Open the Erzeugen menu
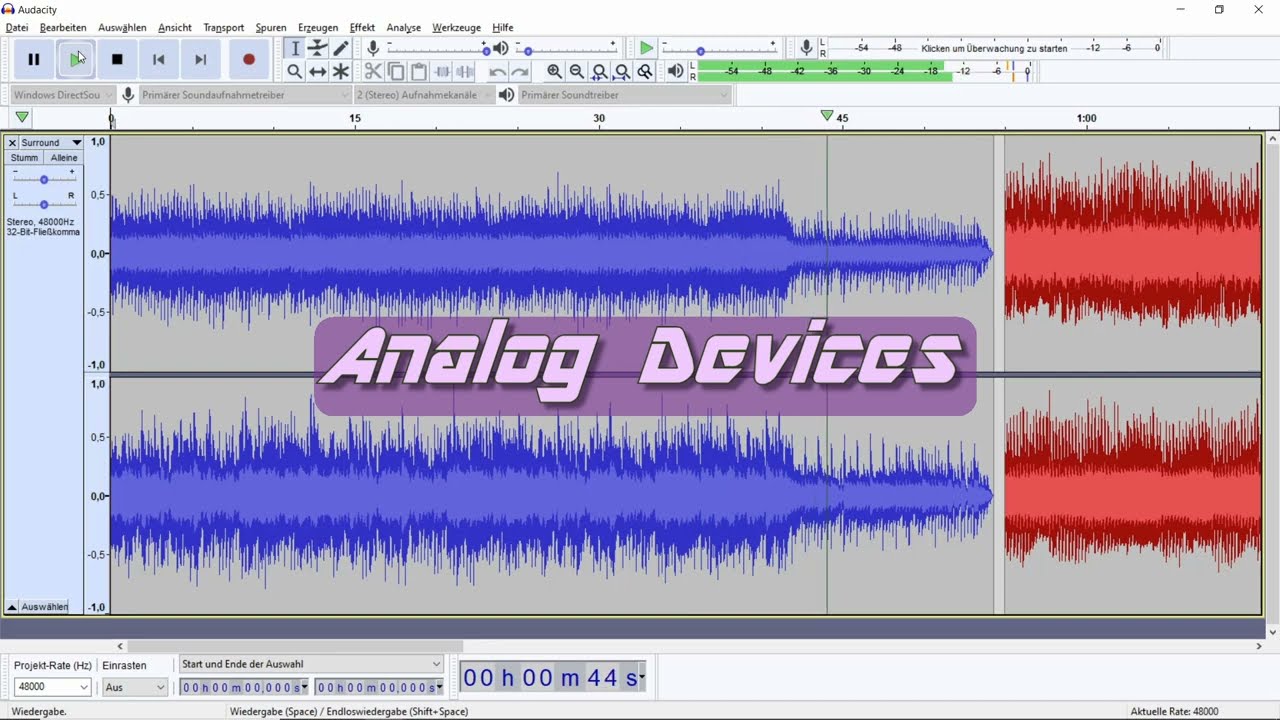The image size is (1280, 720). pyautogui.click(x=318, y=28)
